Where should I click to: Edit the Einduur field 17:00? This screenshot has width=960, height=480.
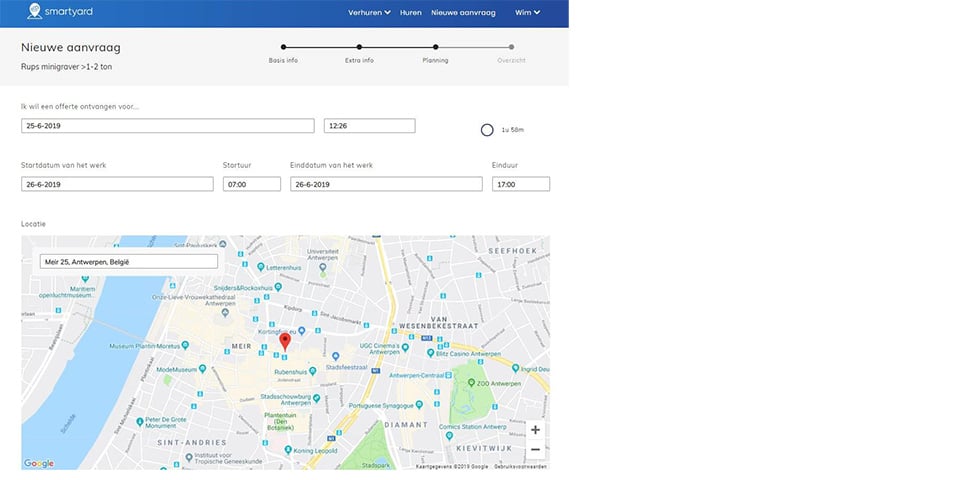[521, 184]
